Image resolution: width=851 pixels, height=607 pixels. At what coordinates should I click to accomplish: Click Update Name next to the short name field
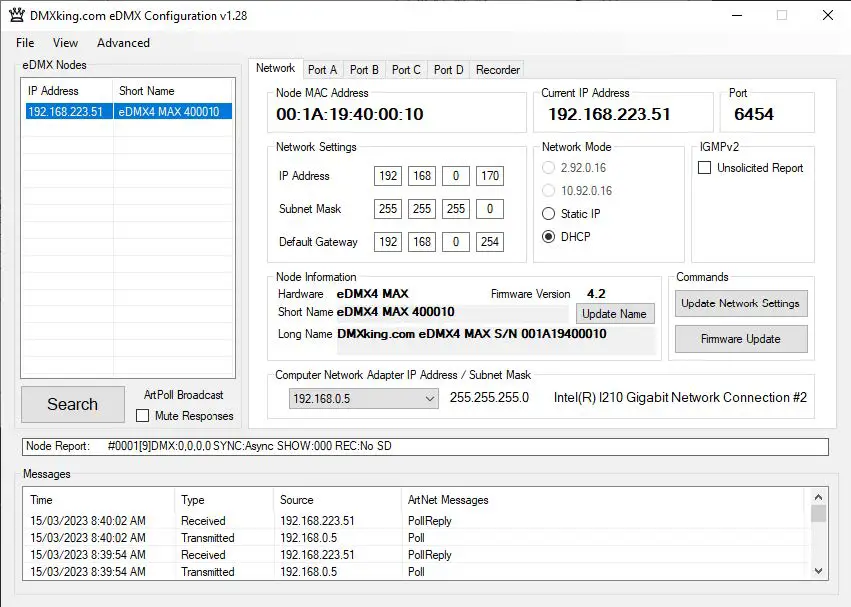point(615,313)
